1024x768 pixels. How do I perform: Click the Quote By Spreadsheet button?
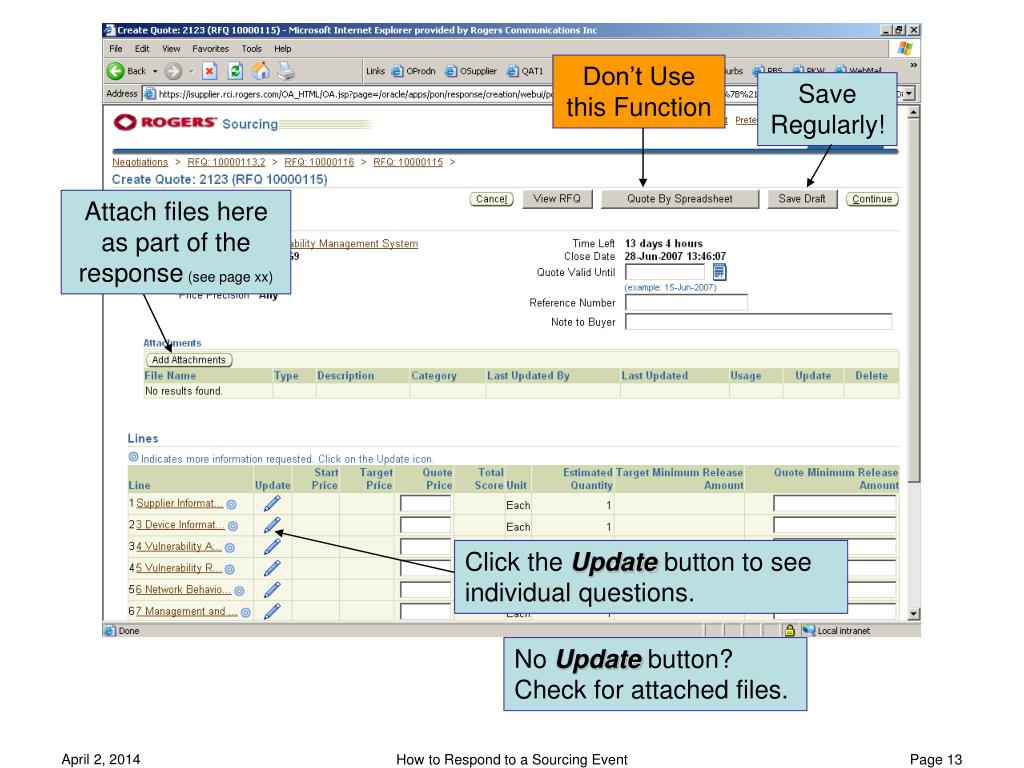[x=680, y=199]
